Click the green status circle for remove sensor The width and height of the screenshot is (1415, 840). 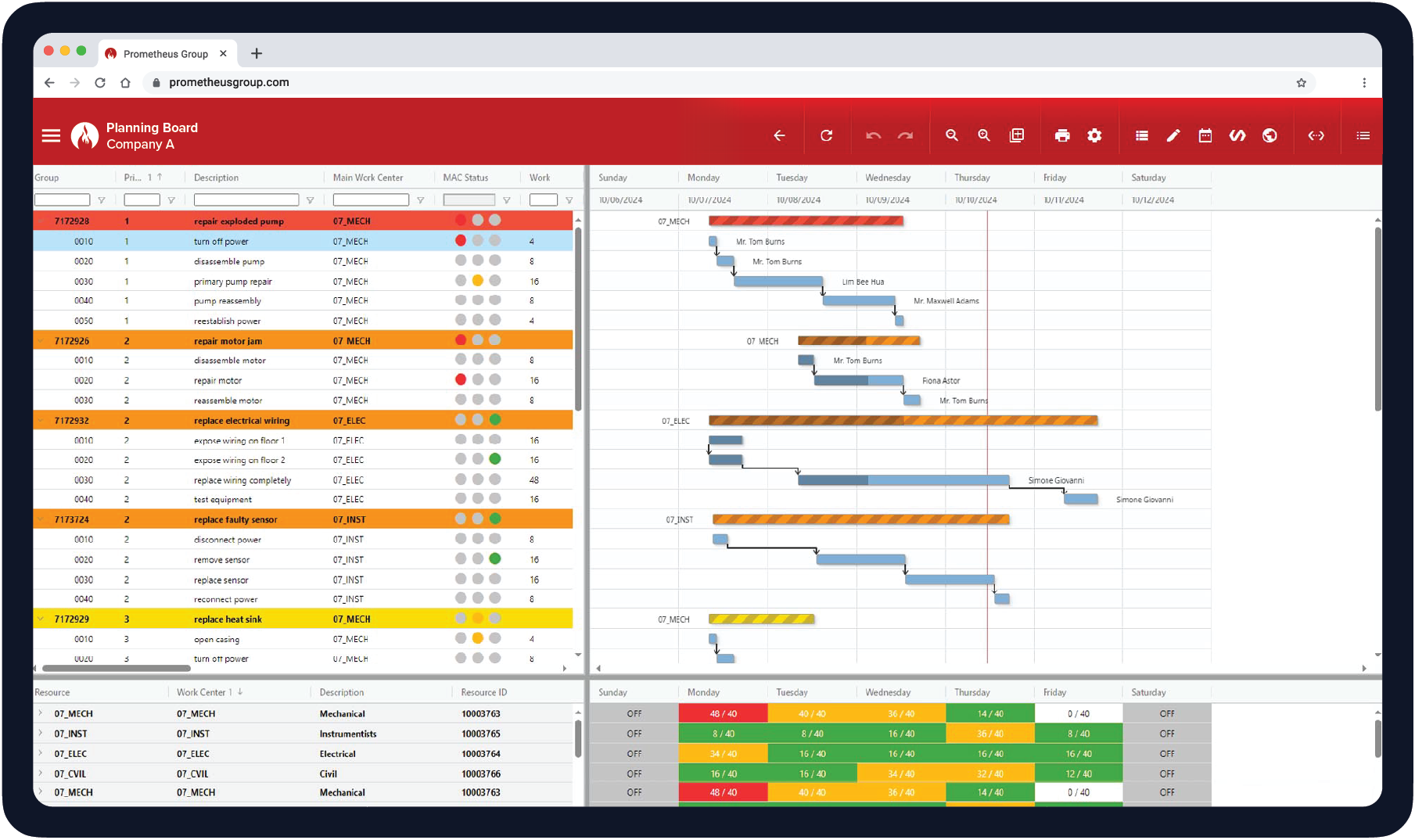coord(494,559)
